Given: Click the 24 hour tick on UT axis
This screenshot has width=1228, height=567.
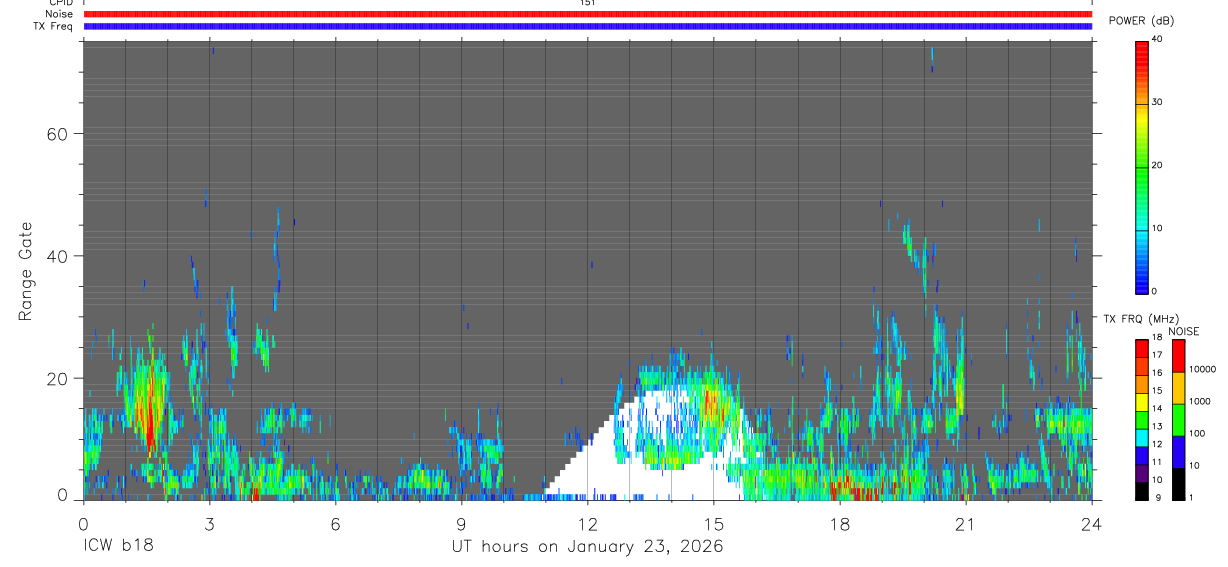Looking at the screenshot, I should (x=1092, y=523).
